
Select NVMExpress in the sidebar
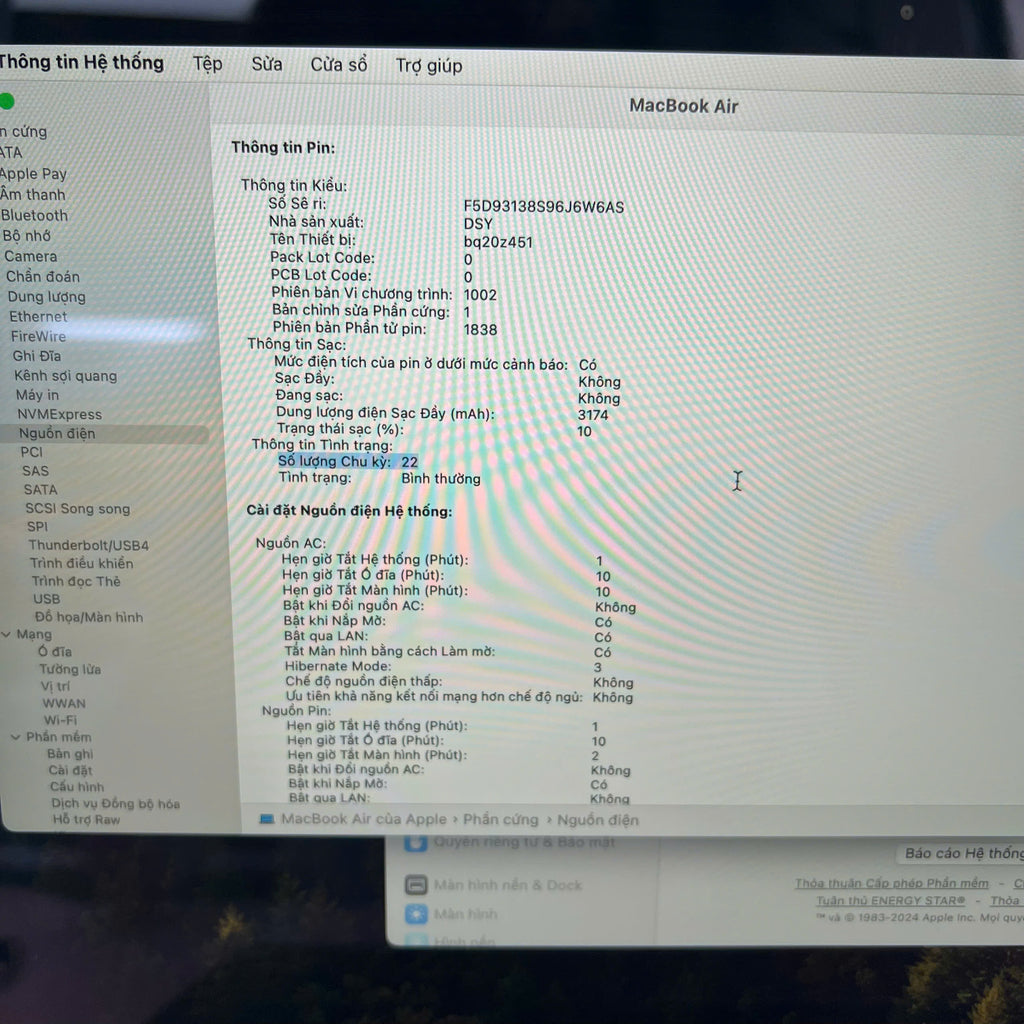click(59, 415)
